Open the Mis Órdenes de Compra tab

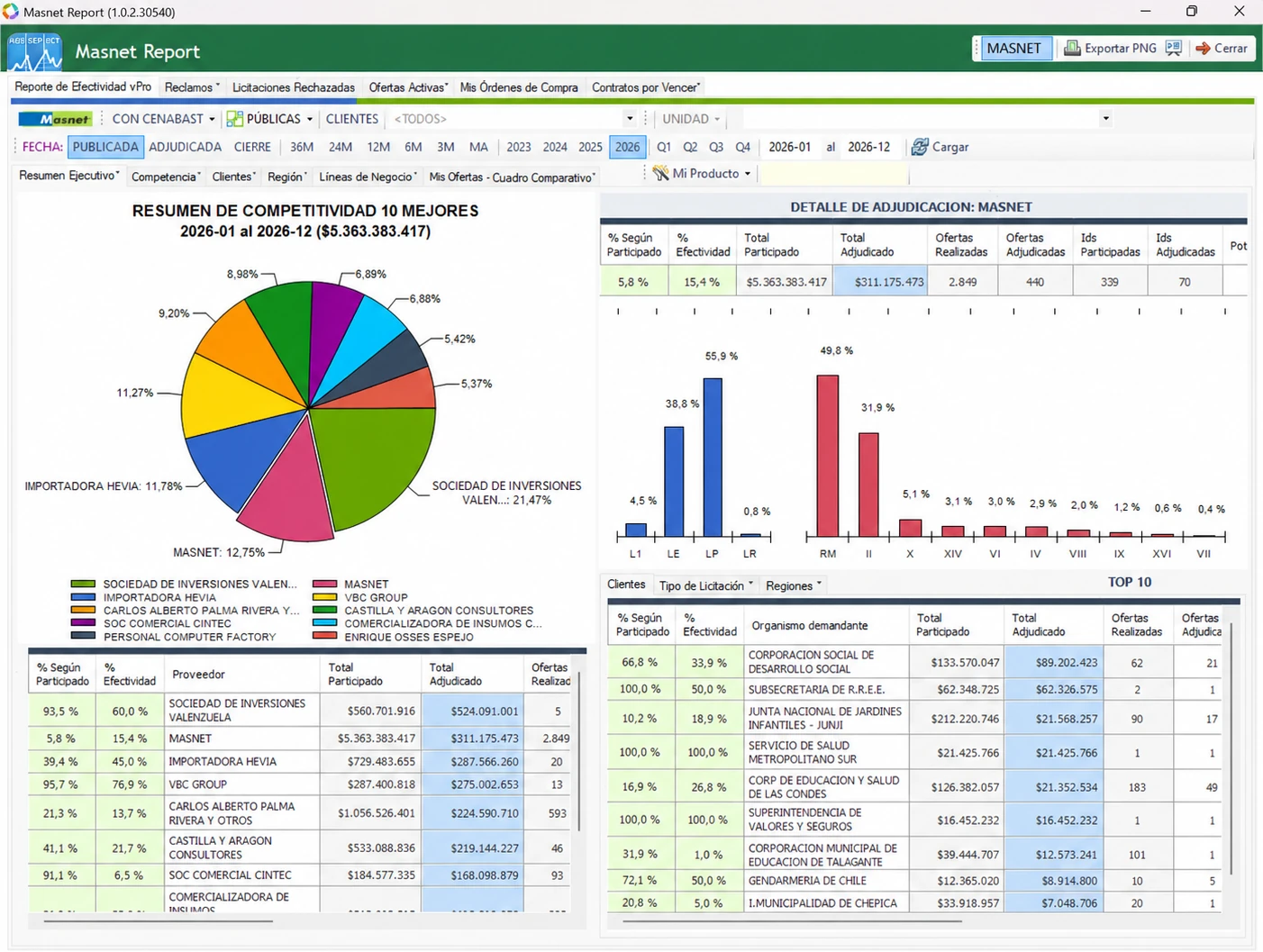519,87
